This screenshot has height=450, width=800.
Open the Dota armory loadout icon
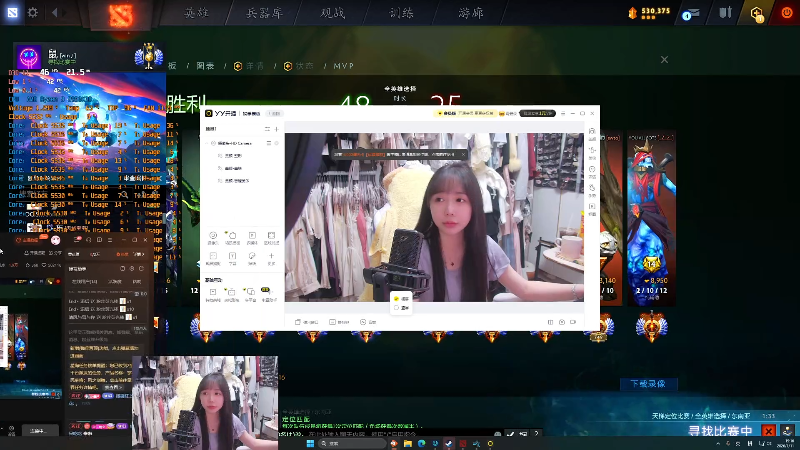coord(726,13)
